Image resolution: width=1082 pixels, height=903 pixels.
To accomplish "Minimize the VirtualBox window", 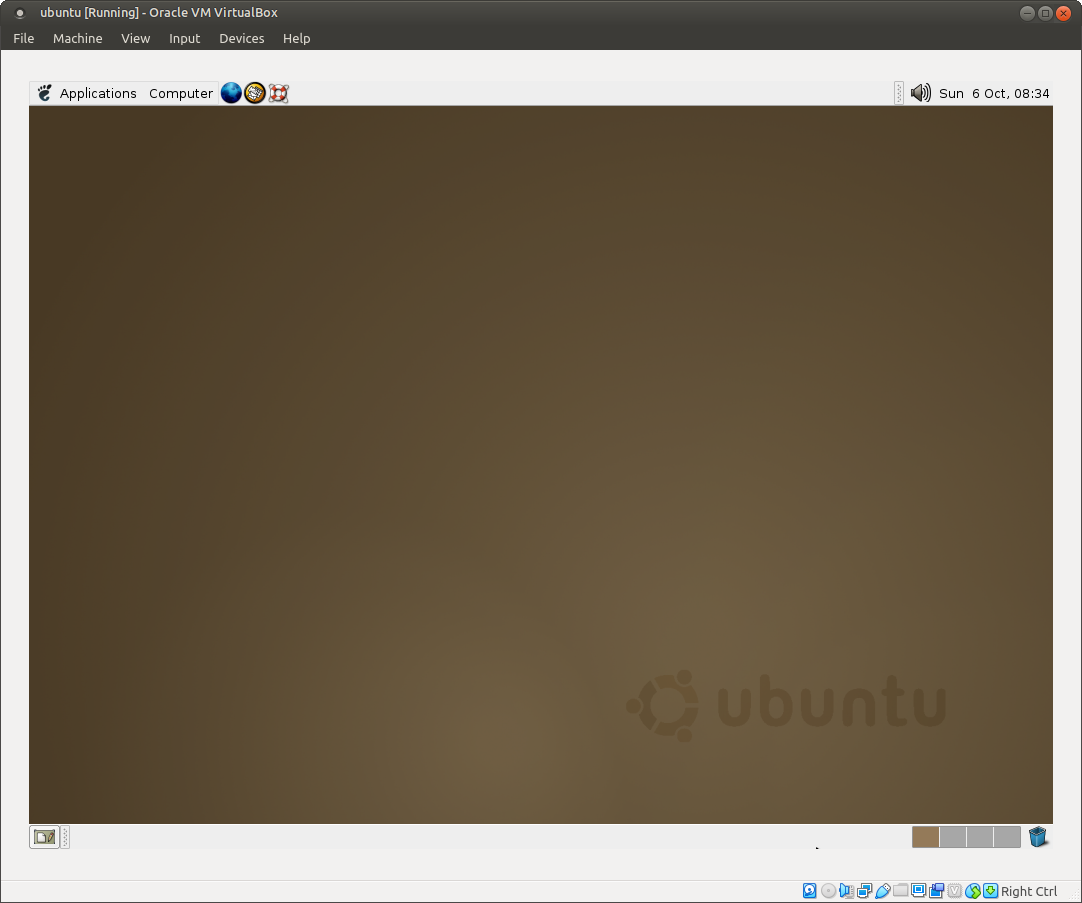I will point(1027,13).
